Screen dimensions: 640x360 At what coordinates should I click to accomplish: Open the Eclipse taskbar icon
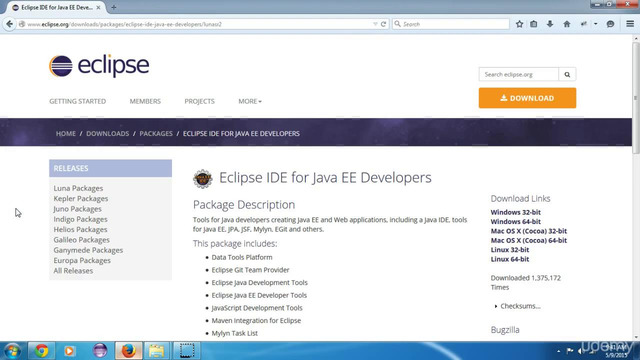pyautogui.click(x=100, y=351)
